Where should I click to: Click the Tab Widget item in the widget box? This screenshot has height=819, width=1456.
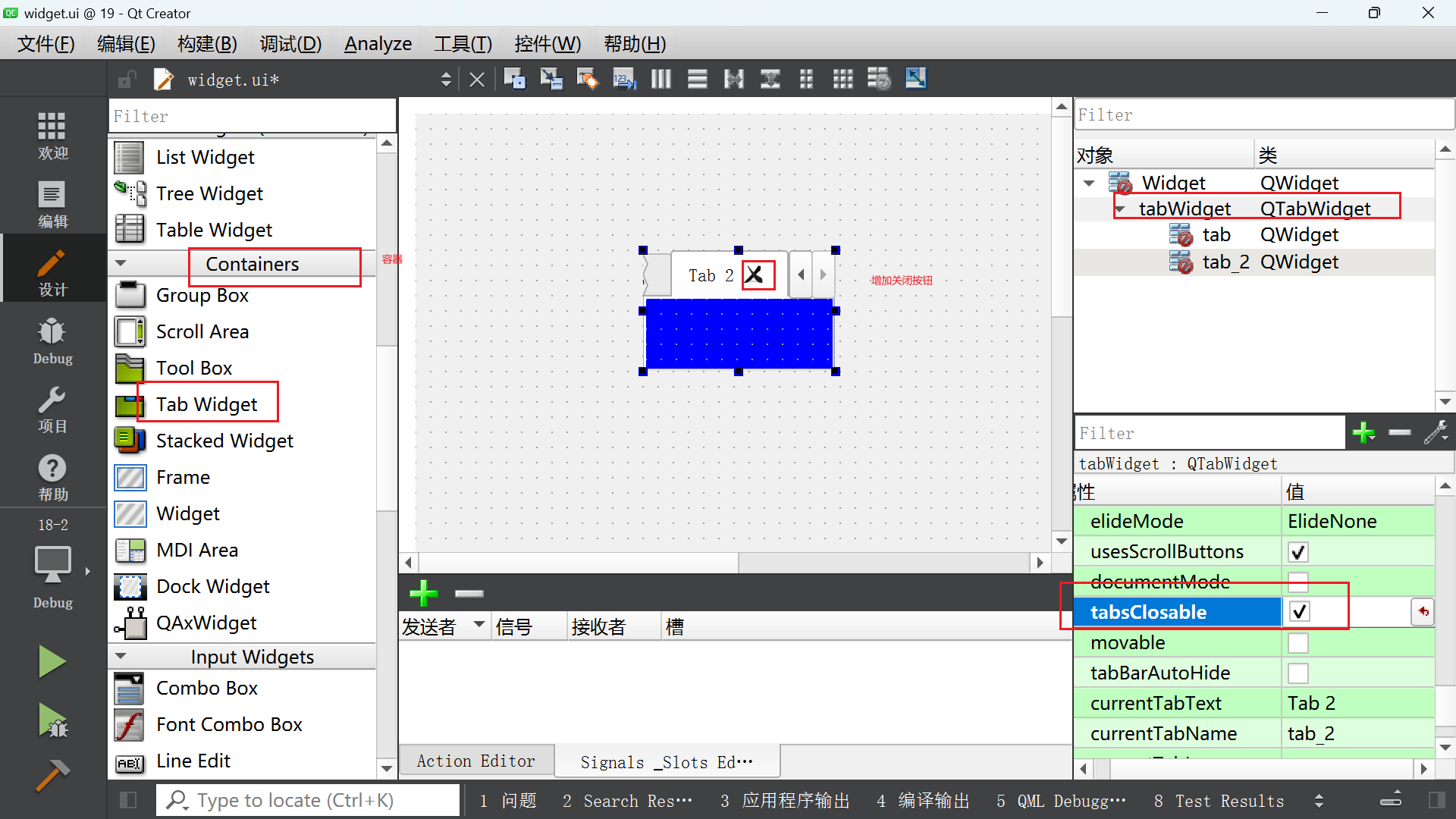click(206, 404)
